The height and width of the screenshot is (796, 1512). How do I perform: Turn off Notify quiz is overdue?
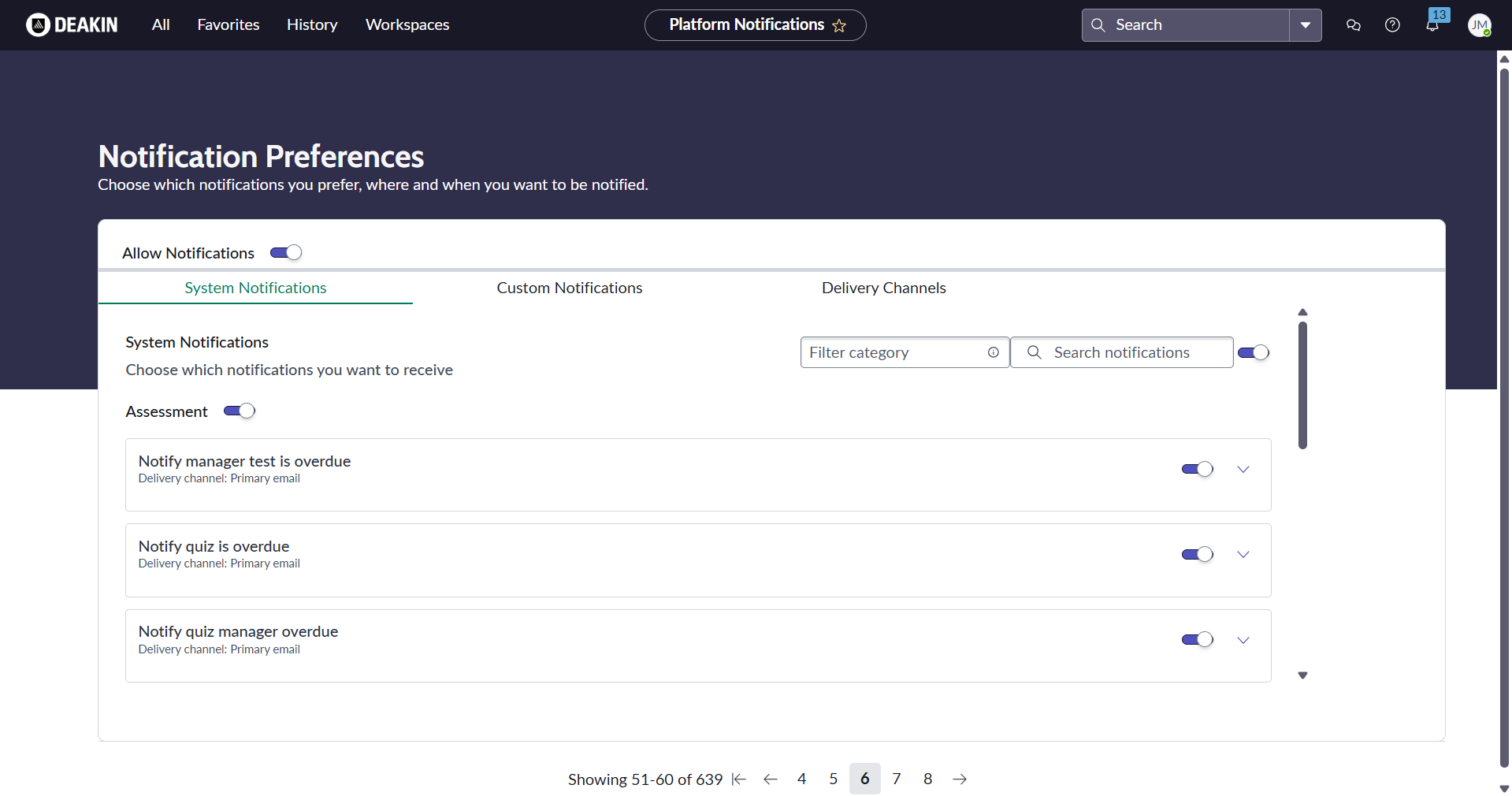pos(1197,555)
